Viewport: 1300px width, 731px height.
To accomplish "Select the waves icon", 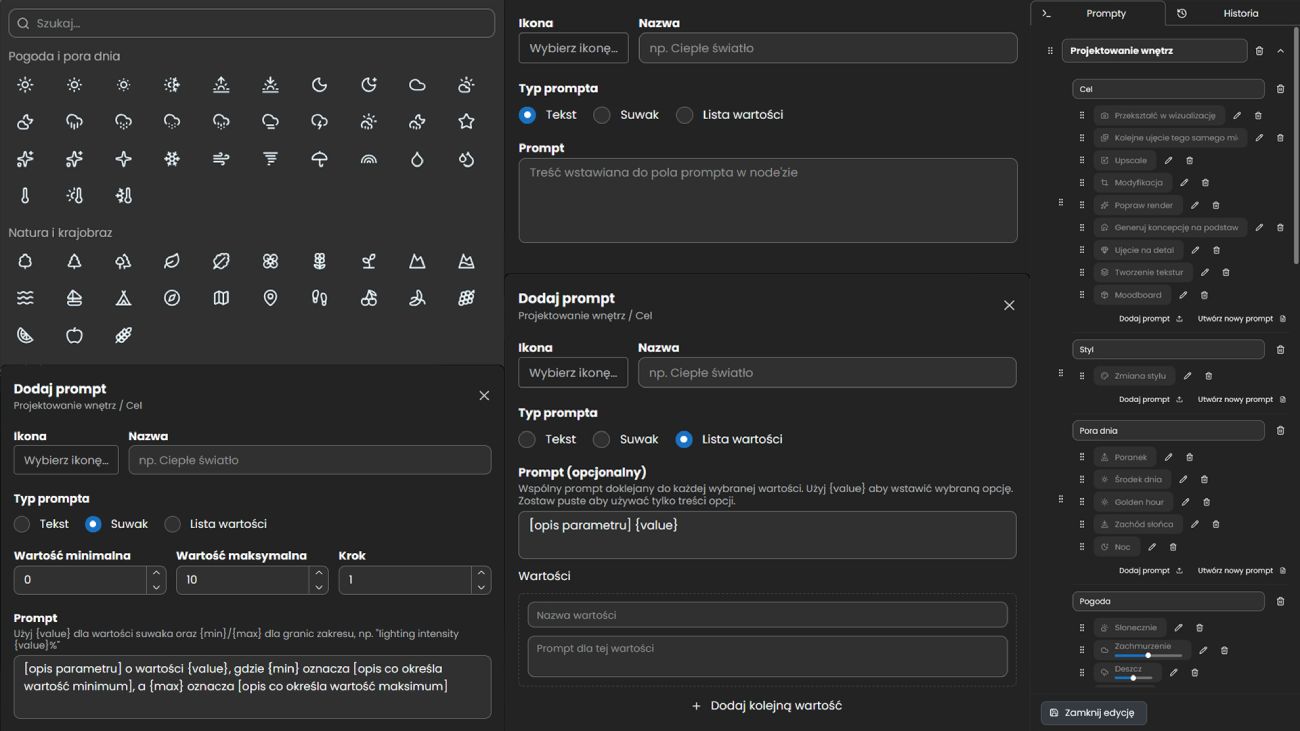I will pos(25,298).
